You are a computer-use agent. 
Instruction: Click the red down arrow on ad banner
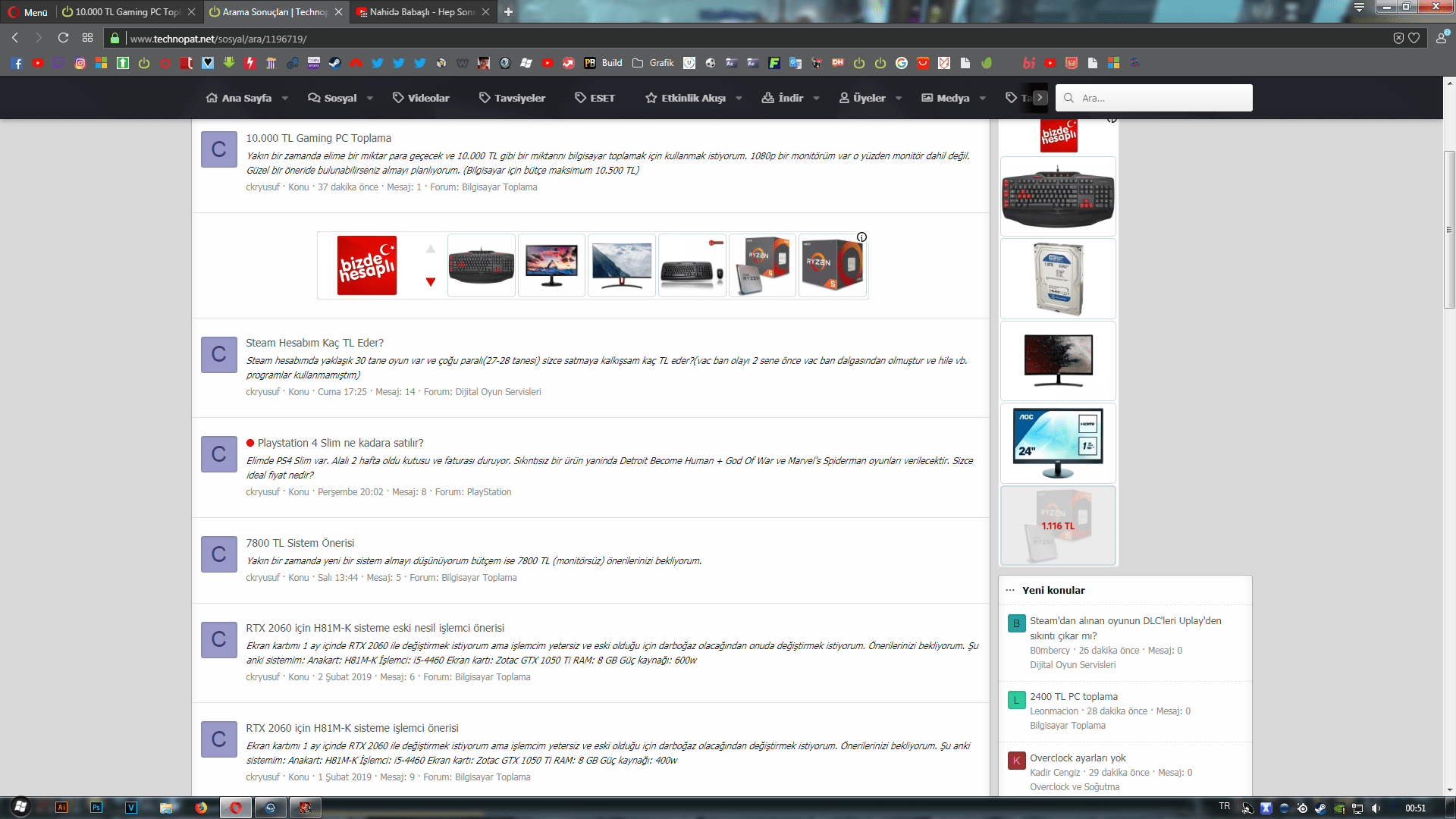coord(431,282)
